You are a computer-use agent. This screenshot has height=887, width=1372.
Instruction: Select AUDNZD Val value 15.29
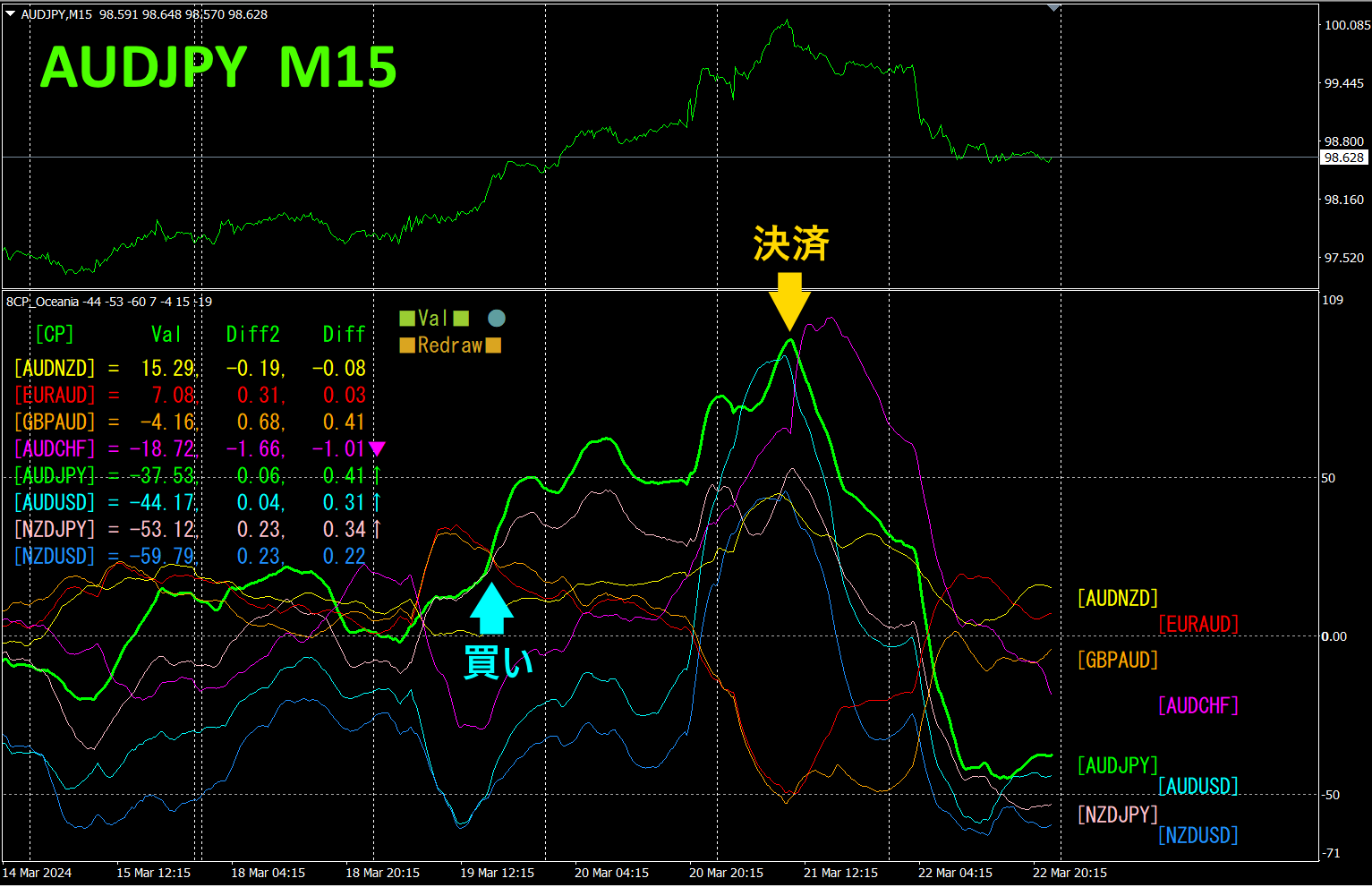(168, 368)
